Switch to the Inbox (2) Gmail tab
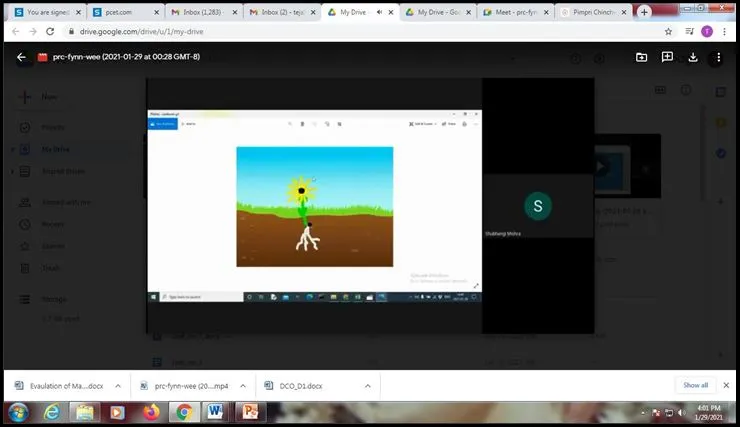 282,12
